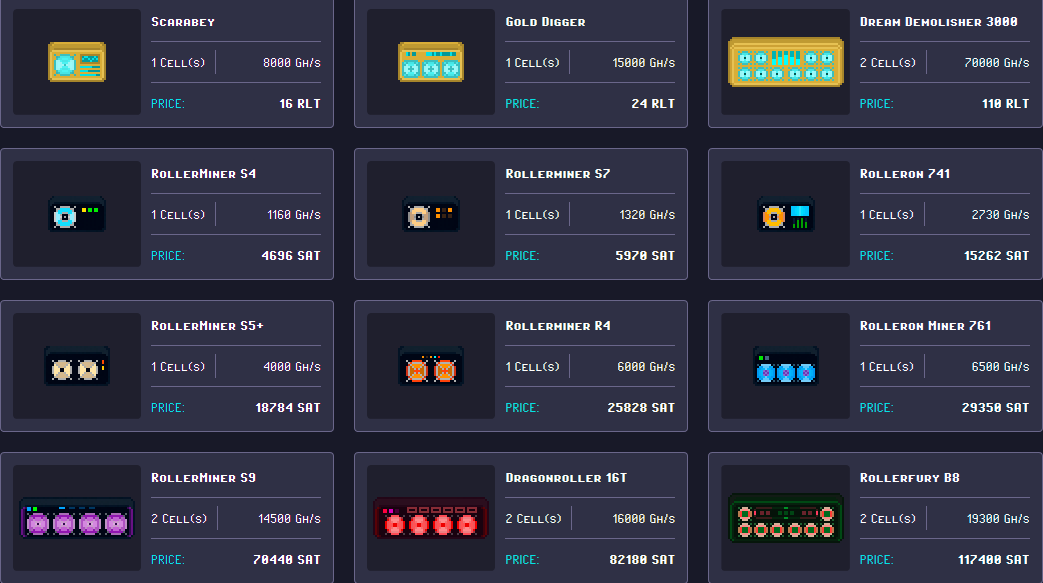The width and height of the screenshot is (1043, 583).
Task: Click the Rolleron Miner 761 title
Action: (x=925, y=325)
